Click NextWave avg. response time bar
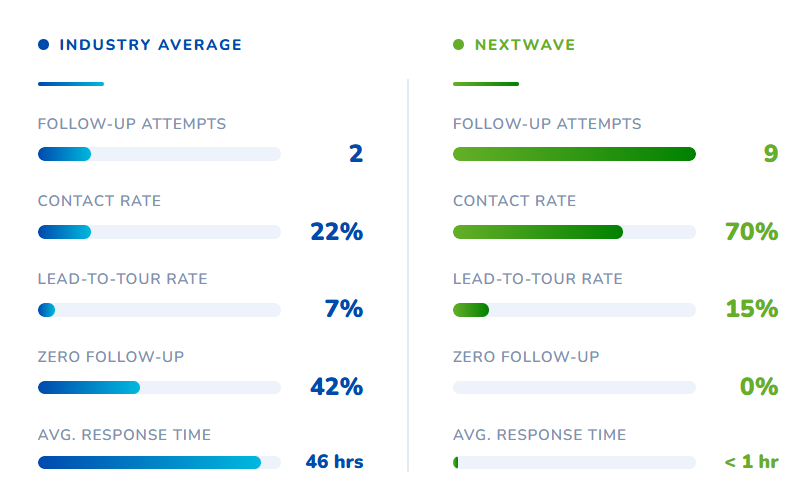The height and width of the screenshot is (487, 805). (x=574, y=463)
